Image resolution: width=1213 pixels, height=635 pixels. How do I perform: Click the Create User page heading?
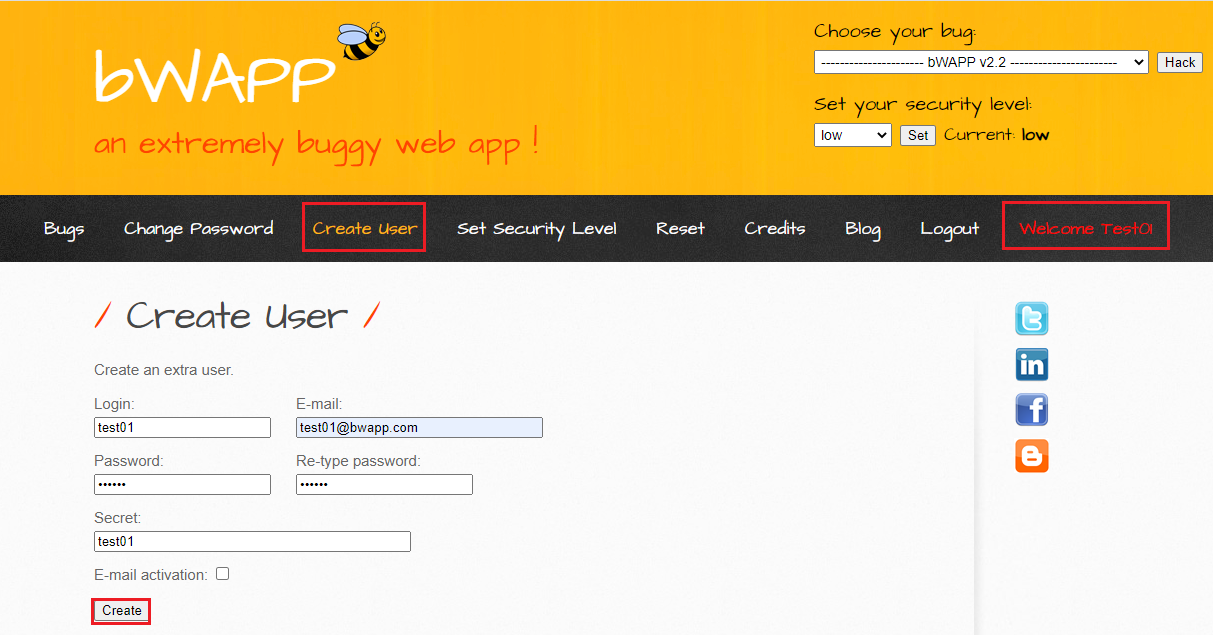(x=237, y=316)
